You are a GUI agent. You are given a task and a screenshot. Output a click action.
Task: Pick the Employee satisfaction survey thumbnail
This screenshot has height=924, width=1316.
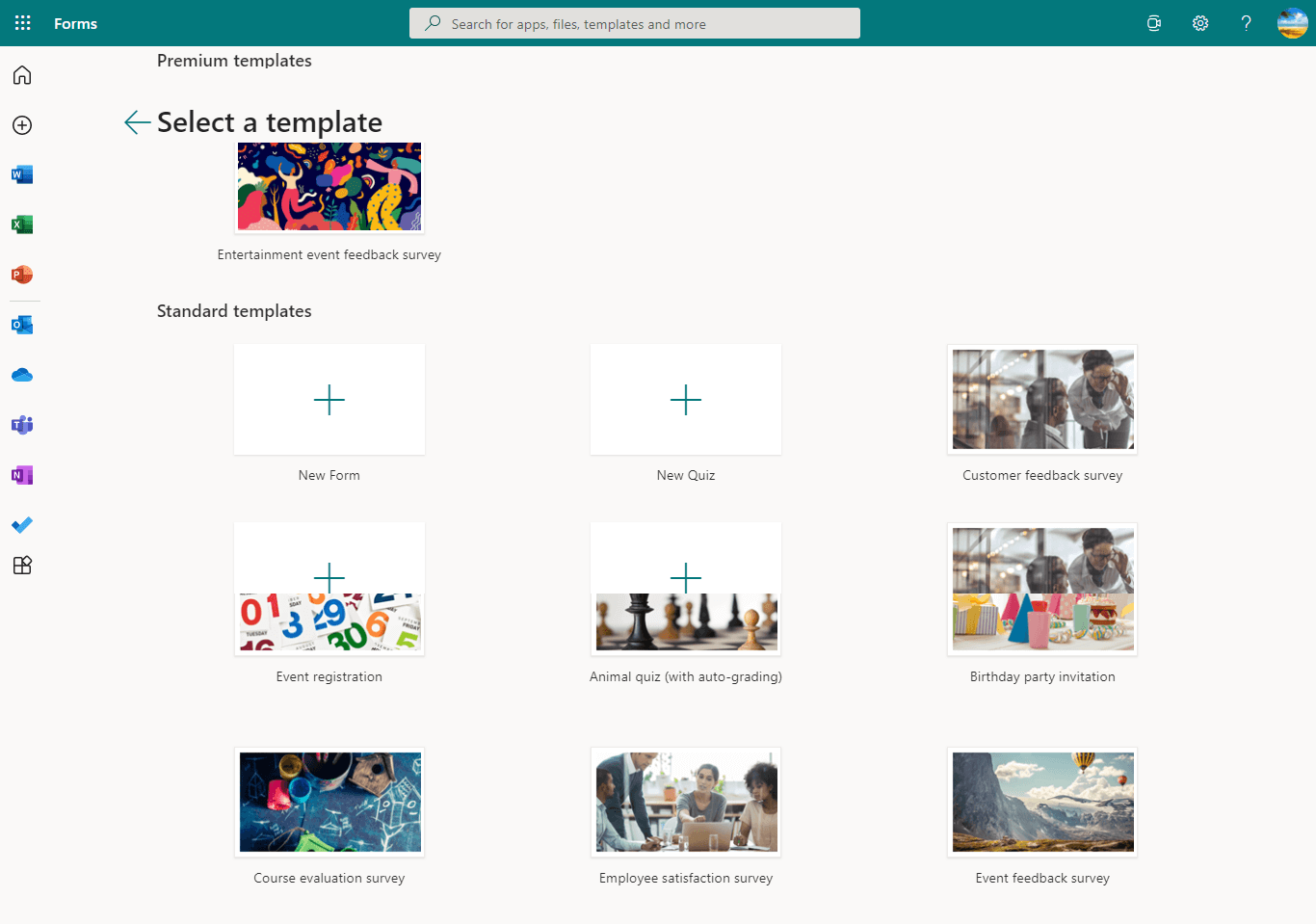pos(686,803)
